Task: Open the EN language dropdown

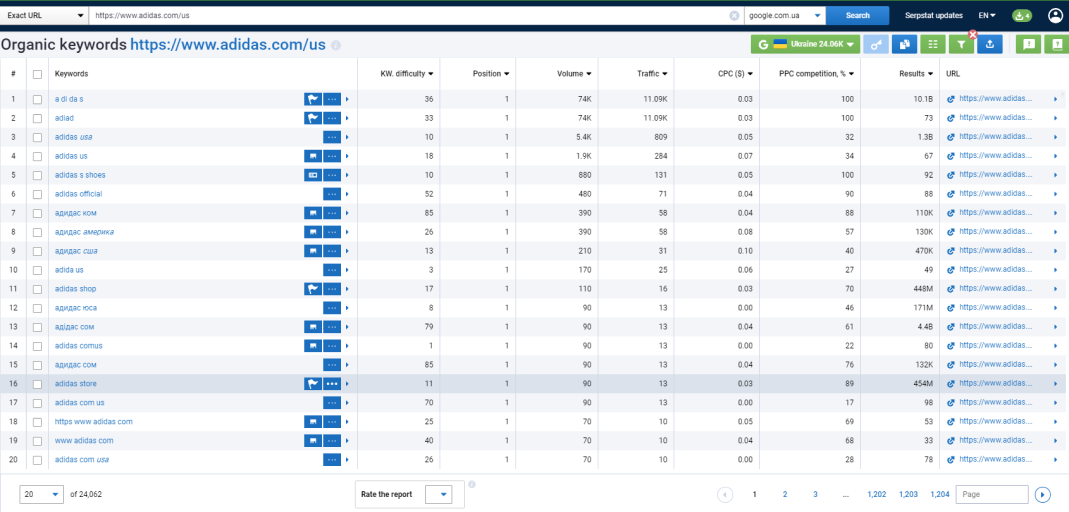Action: 987,16
